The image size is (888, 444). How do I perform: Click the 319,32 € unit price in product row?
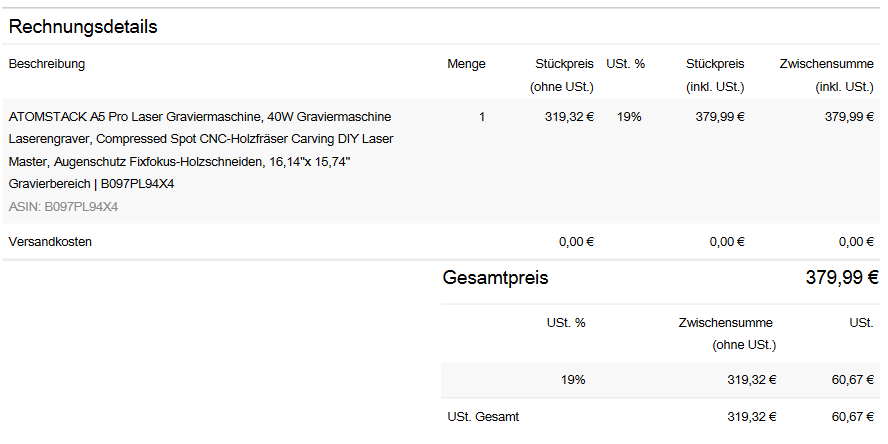coord(569,117)
